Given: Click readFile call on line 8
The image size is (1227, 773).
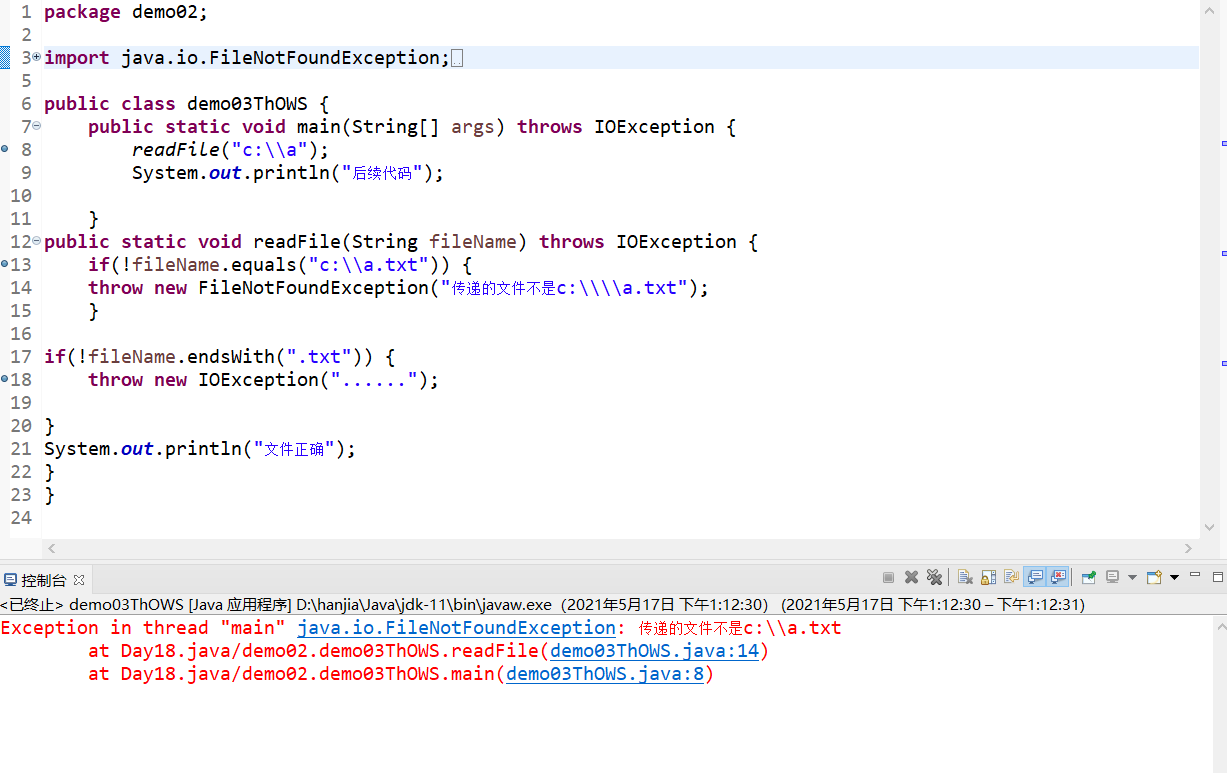Looking at the screenshot, I should click(x=230, y=150).
